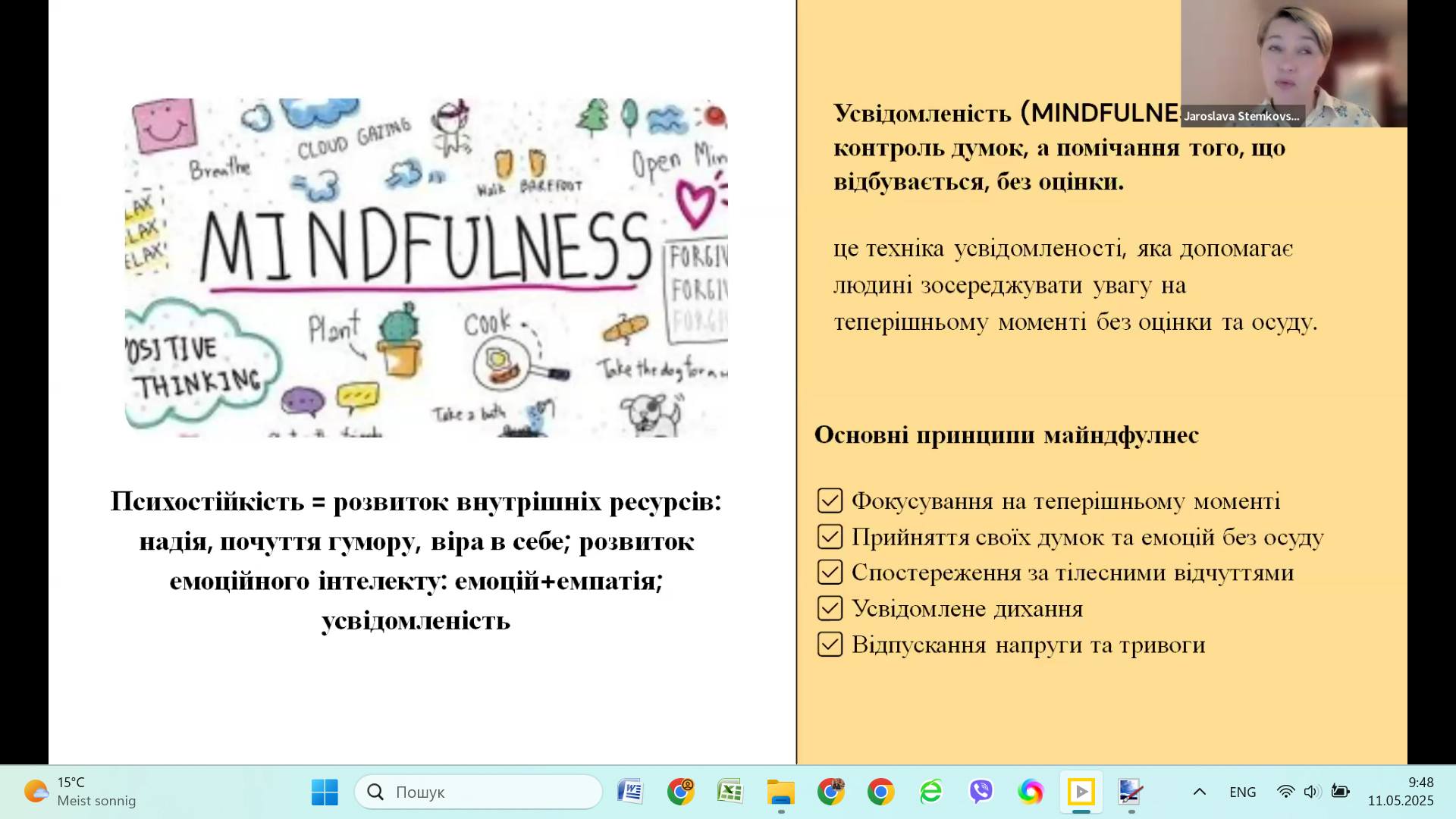
Task: Open Excel from the taskbar
Action: point(730,792)
